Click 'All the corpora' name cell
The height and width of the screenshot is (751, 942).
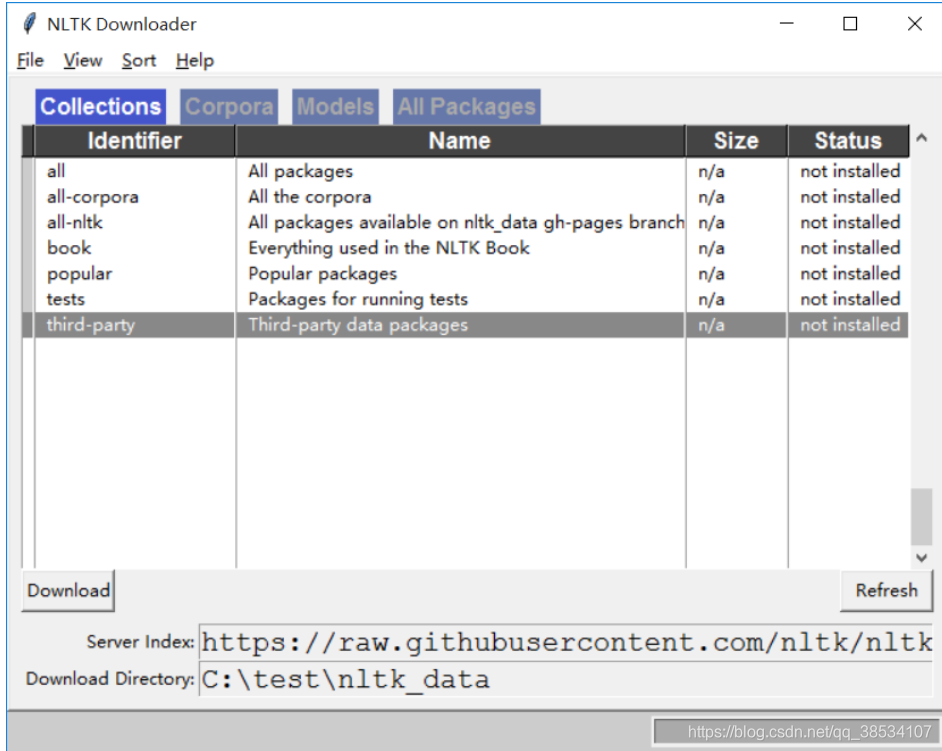click(x=309, y=197)
